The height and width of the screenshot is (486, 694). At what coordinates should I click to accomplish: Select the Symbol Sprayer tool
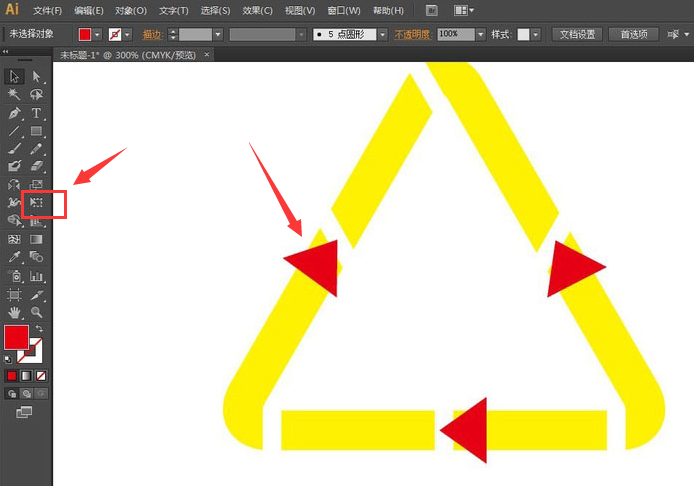tap(15, 277)
